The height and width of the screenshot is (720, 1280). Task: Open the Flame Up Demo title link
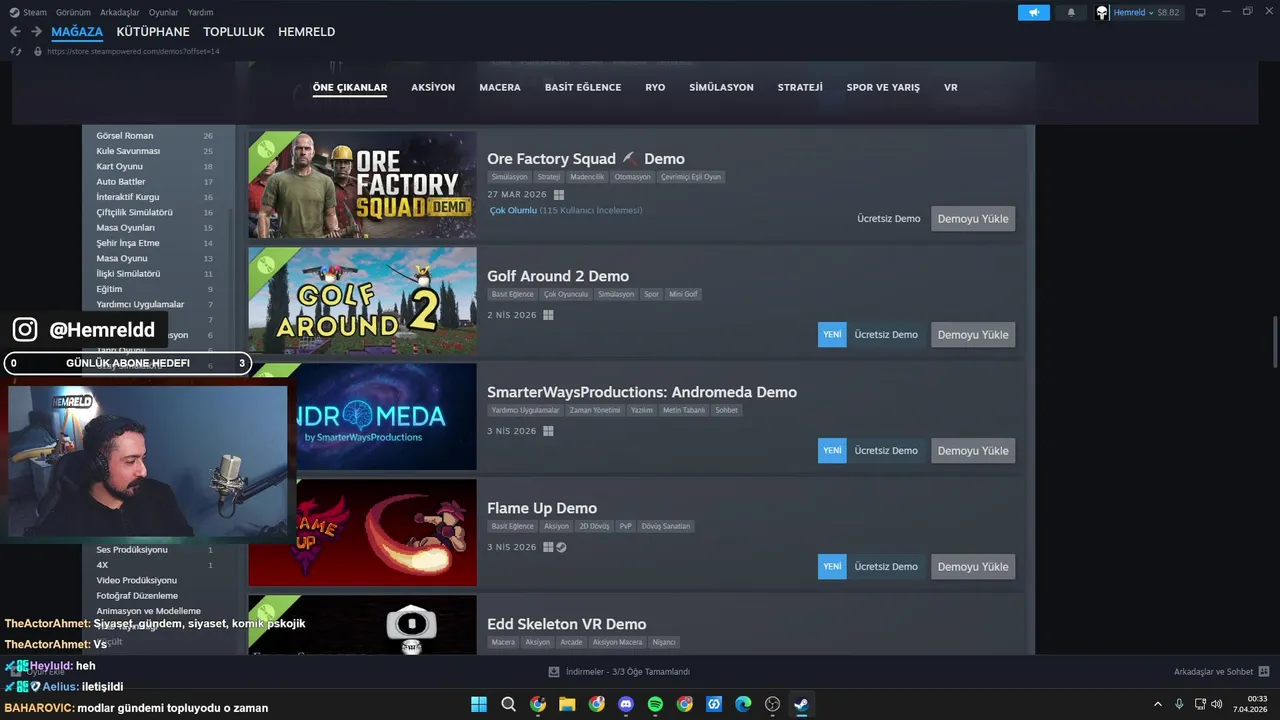pos(542,508)
